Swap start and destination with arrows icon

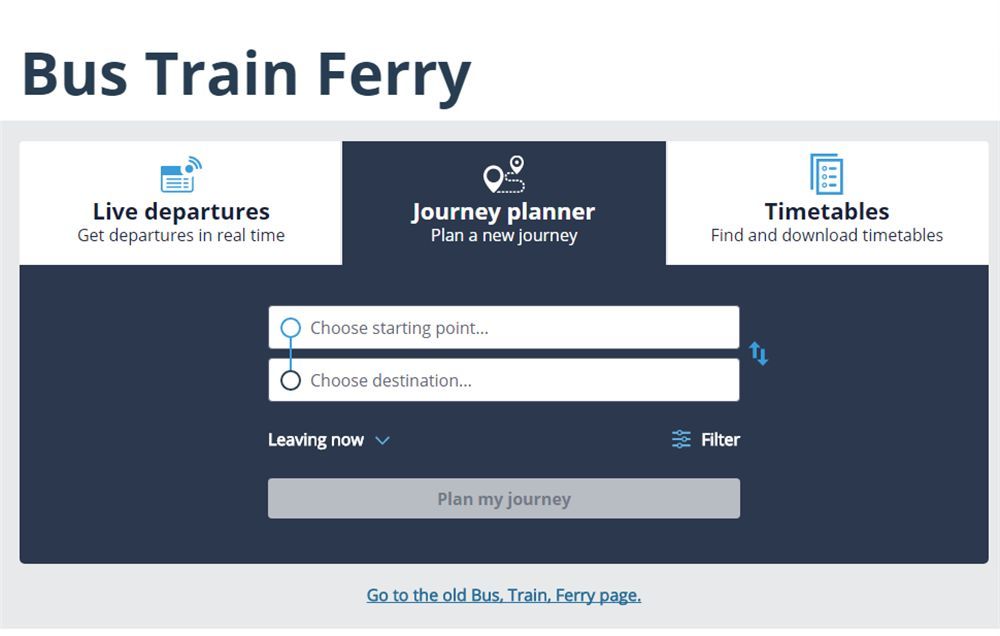758,353
